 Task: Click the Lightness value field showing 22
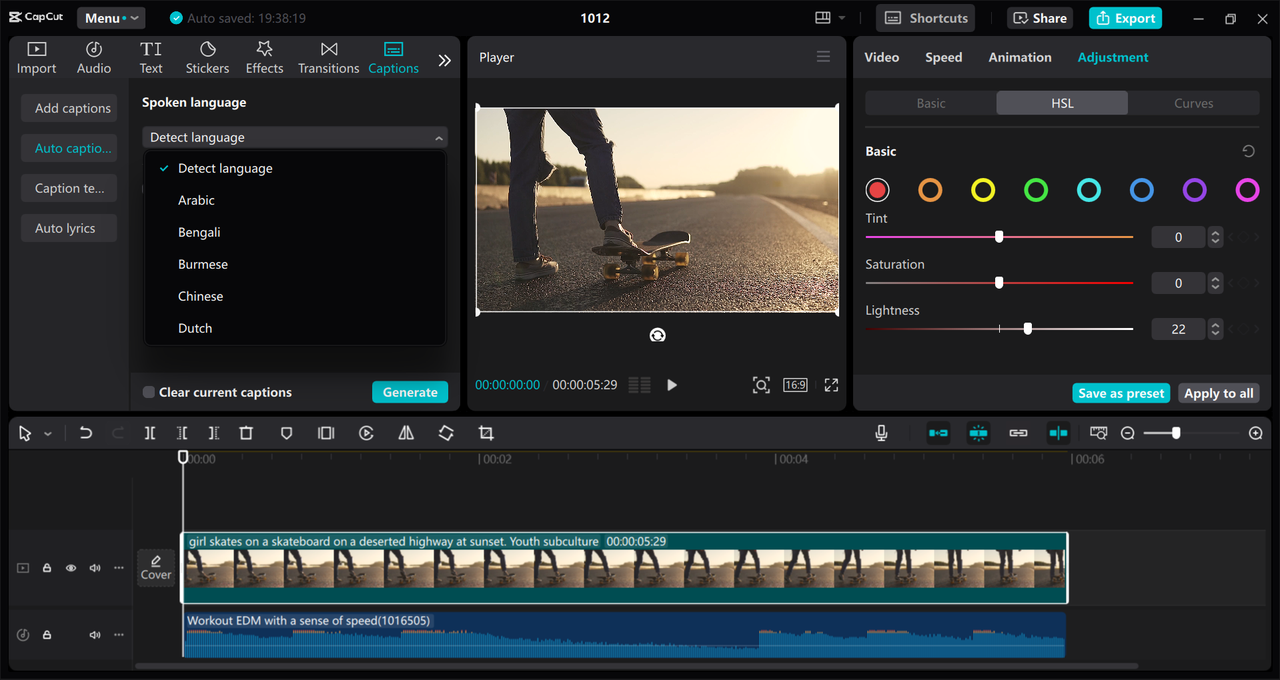[1178, 329]
